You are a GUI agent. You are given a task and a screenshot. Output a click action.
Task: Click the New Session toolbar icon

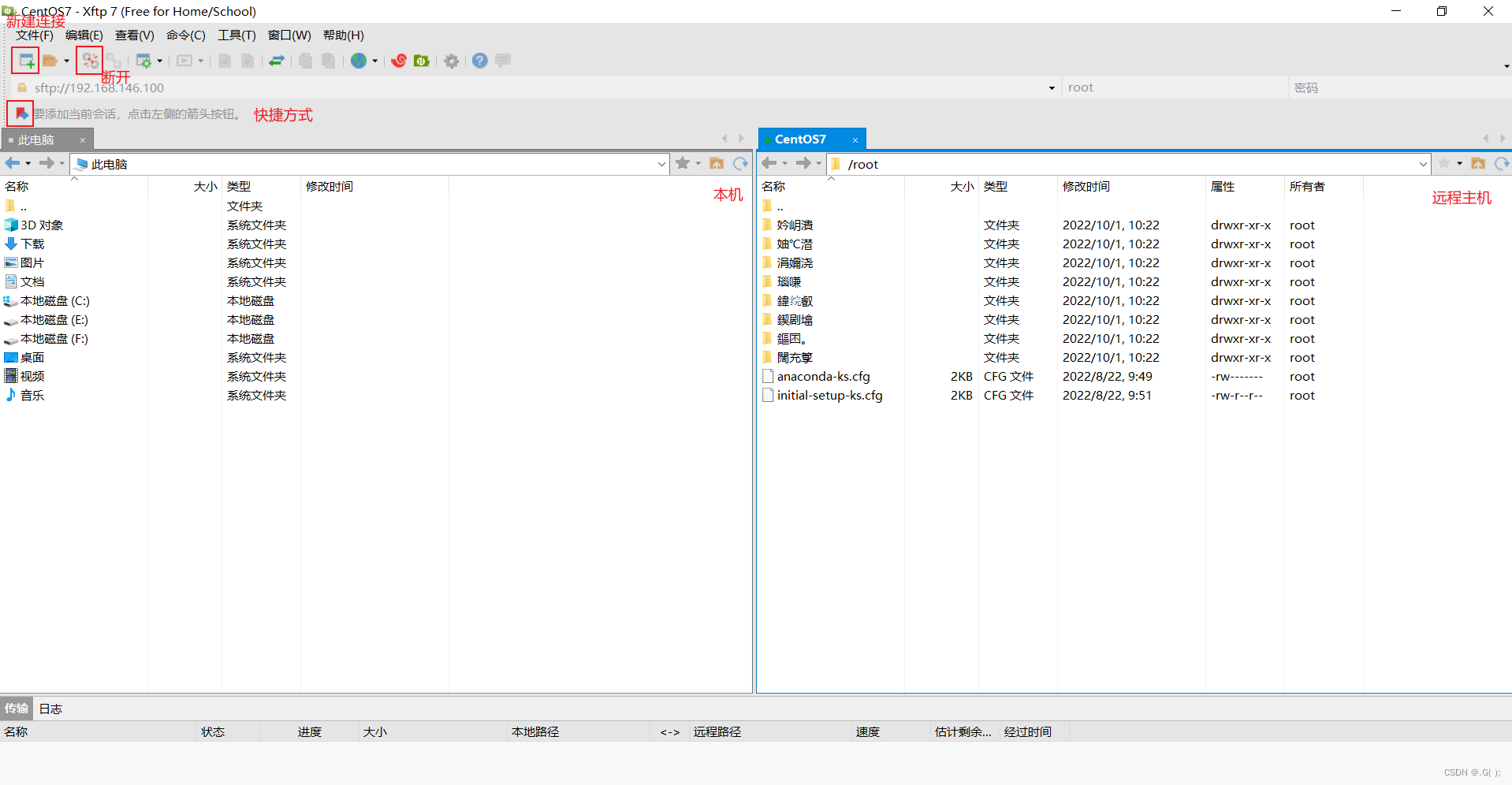(x=26, y=61)
